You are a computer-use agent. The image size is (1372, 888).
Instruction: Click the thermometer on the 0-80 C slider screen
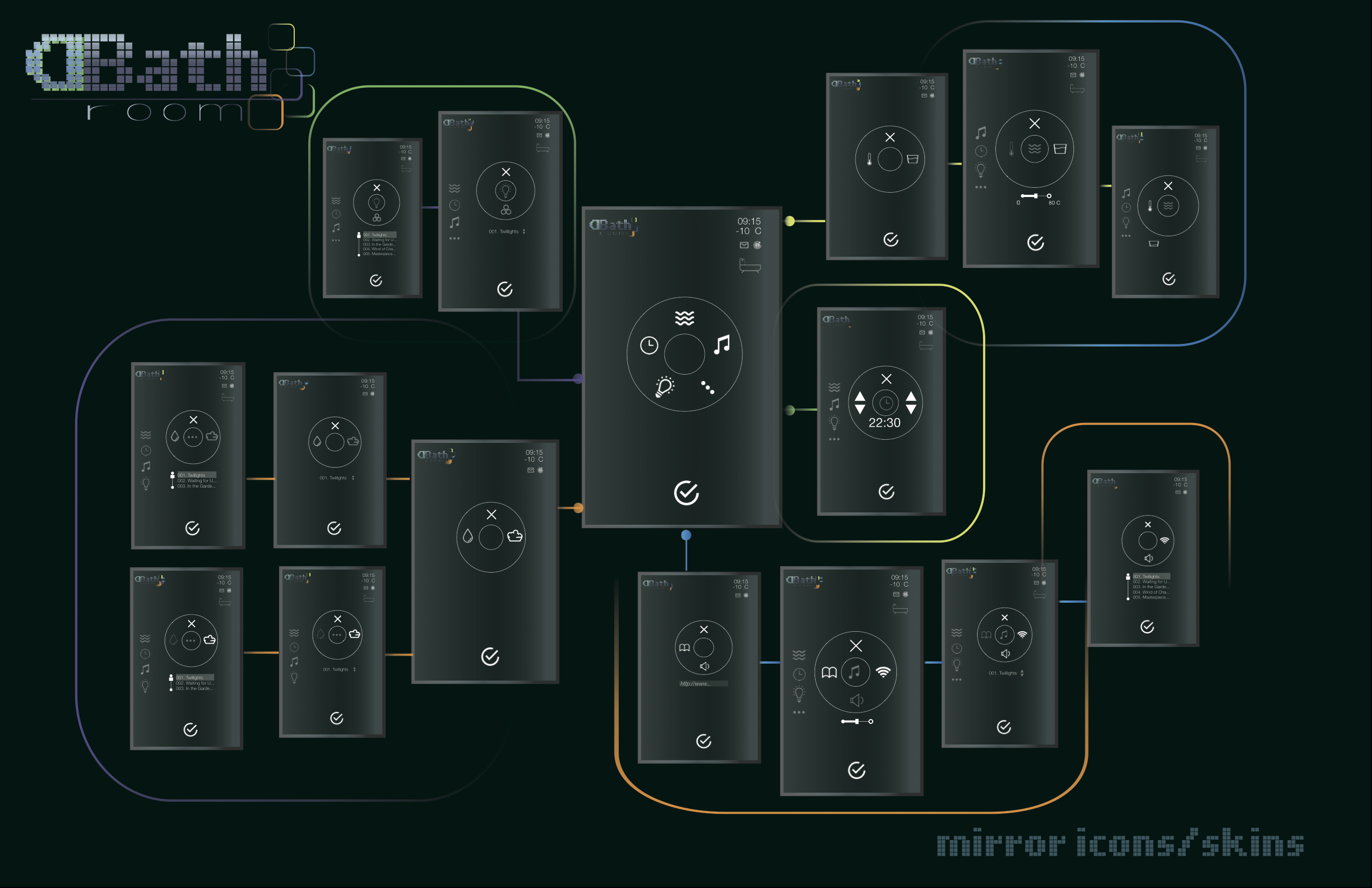click(1011, 150)
